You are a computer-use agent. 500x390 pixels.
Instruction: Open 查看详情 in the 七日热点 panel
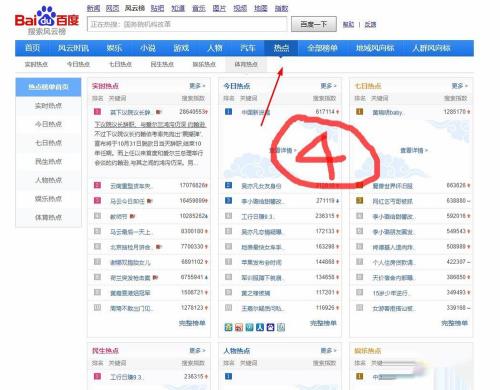414,150
